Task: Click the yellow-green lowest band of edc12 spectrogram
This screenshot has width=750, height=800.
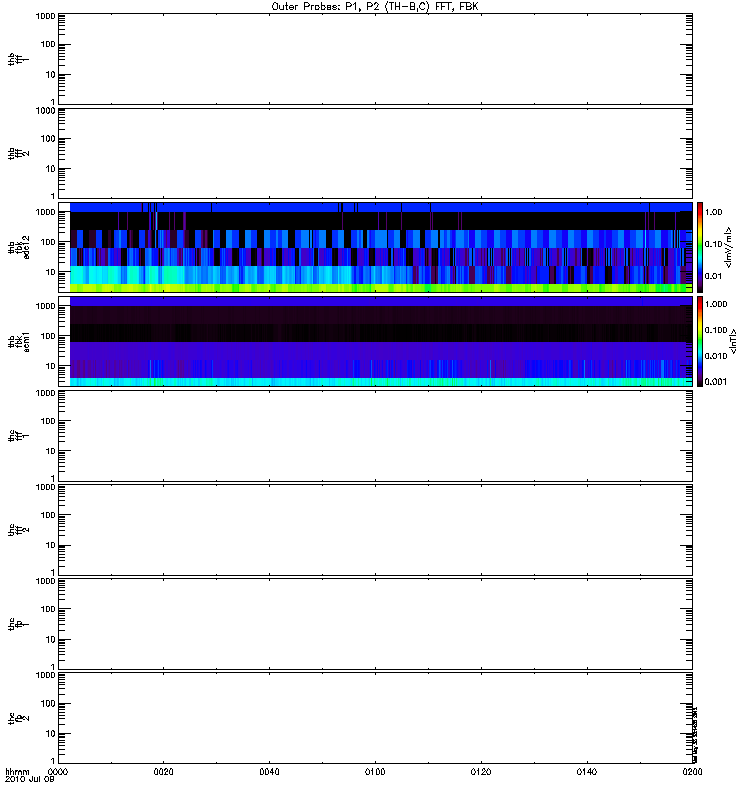Action: [381, 288]
